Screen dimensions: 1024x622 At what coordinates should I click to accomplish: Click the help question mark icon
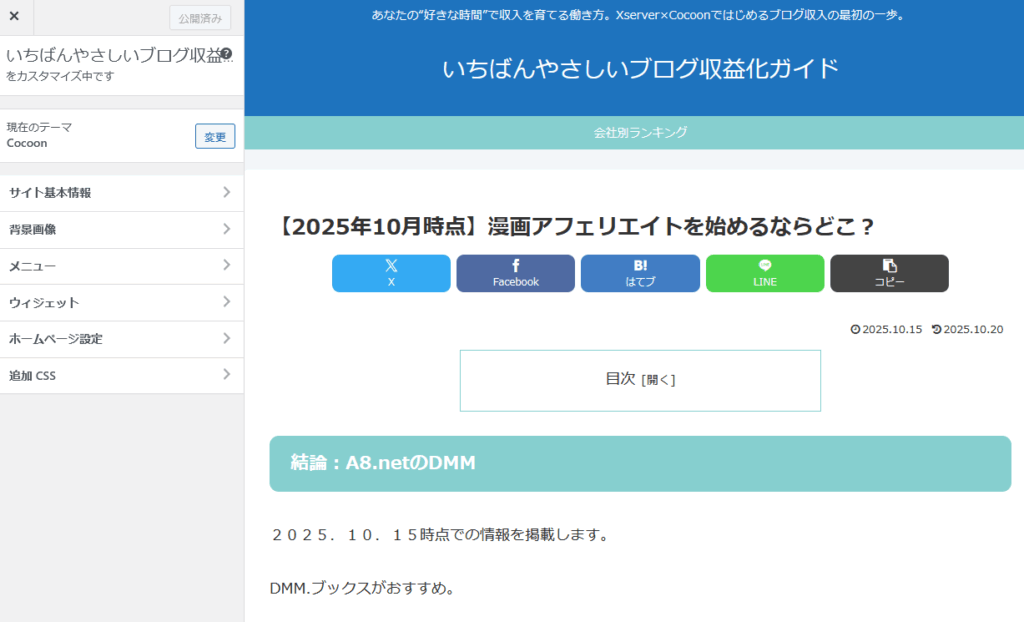click(226, 54)
